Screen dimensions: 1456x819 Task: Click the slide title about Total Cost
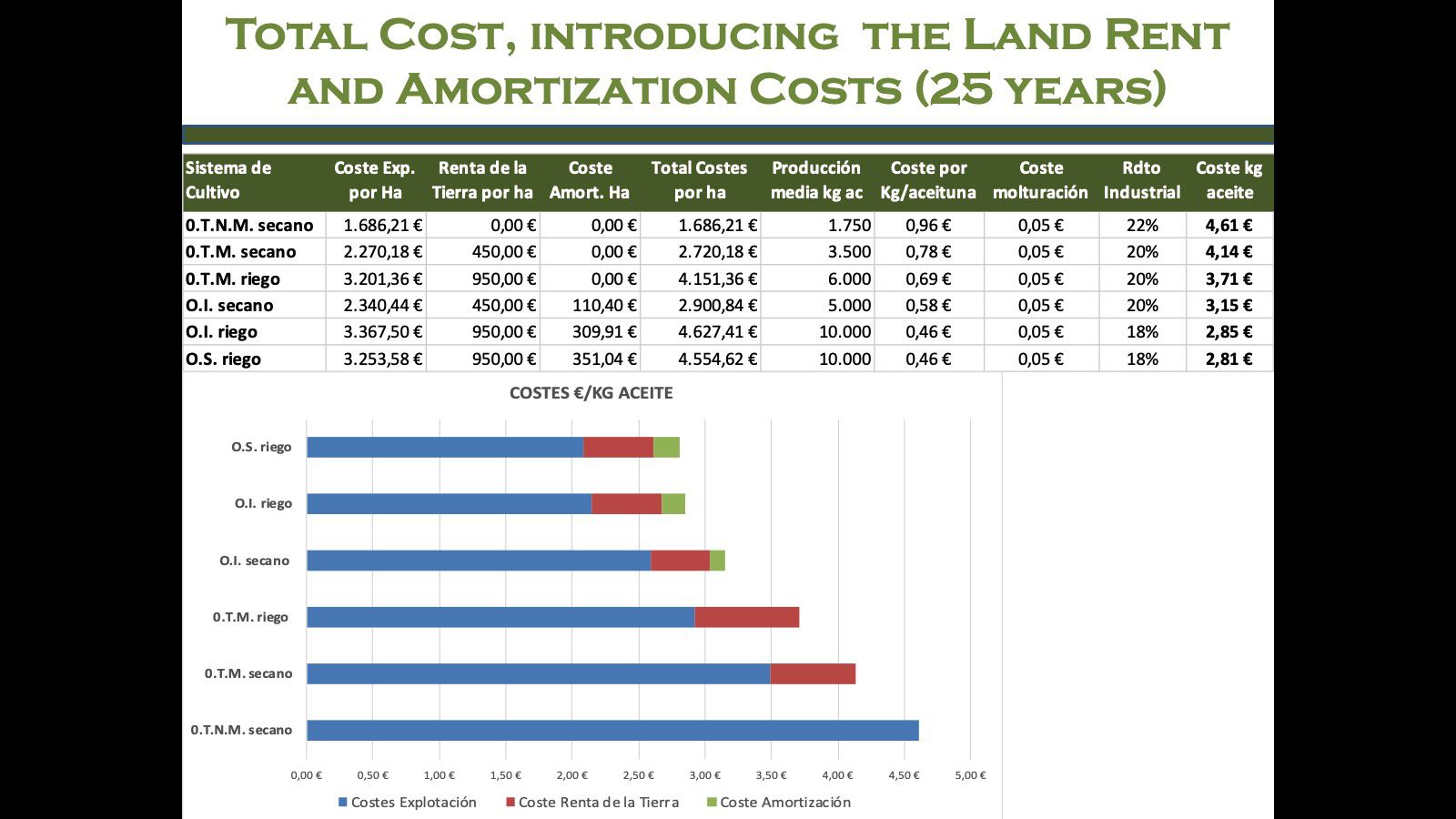pyautogui.click(x=727, y=62)
